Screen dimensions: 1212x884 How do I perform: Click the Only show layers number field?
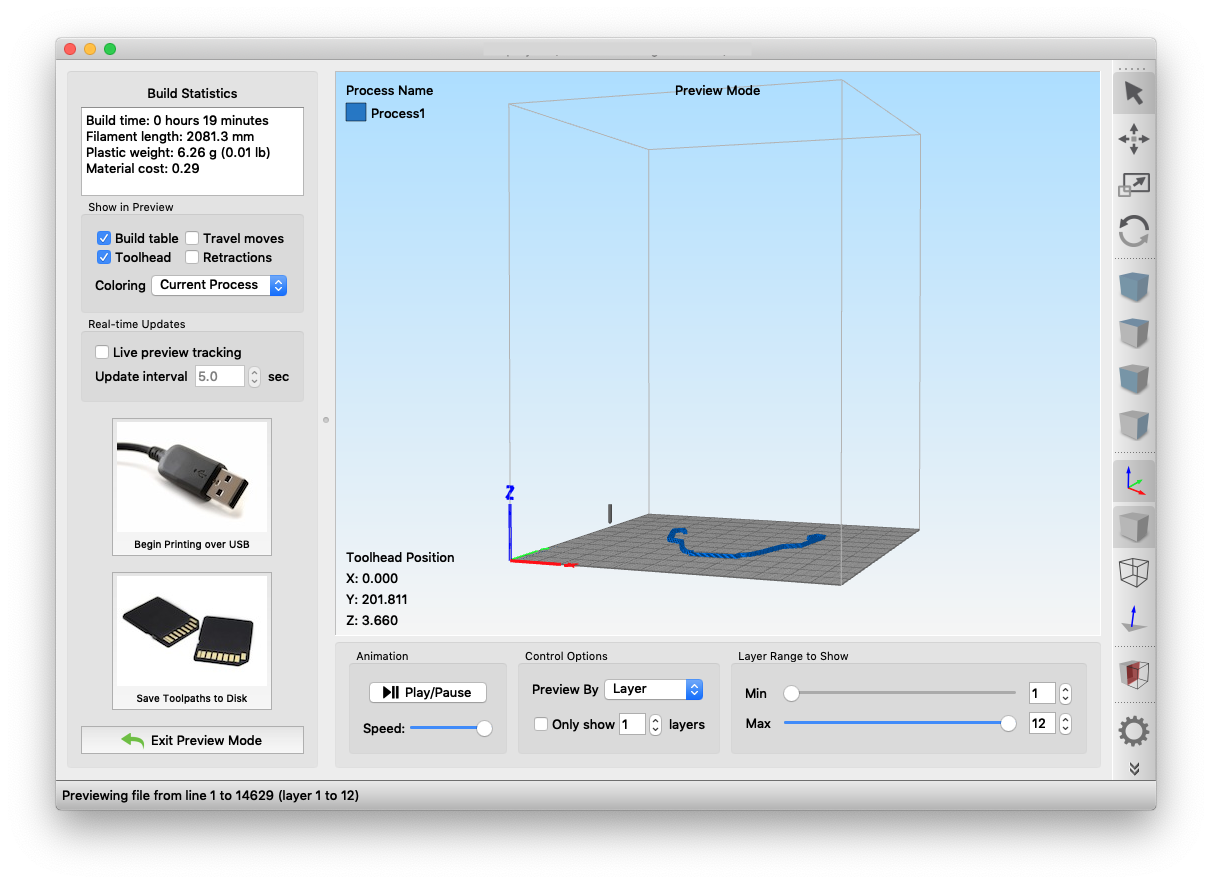pos(632,724)
